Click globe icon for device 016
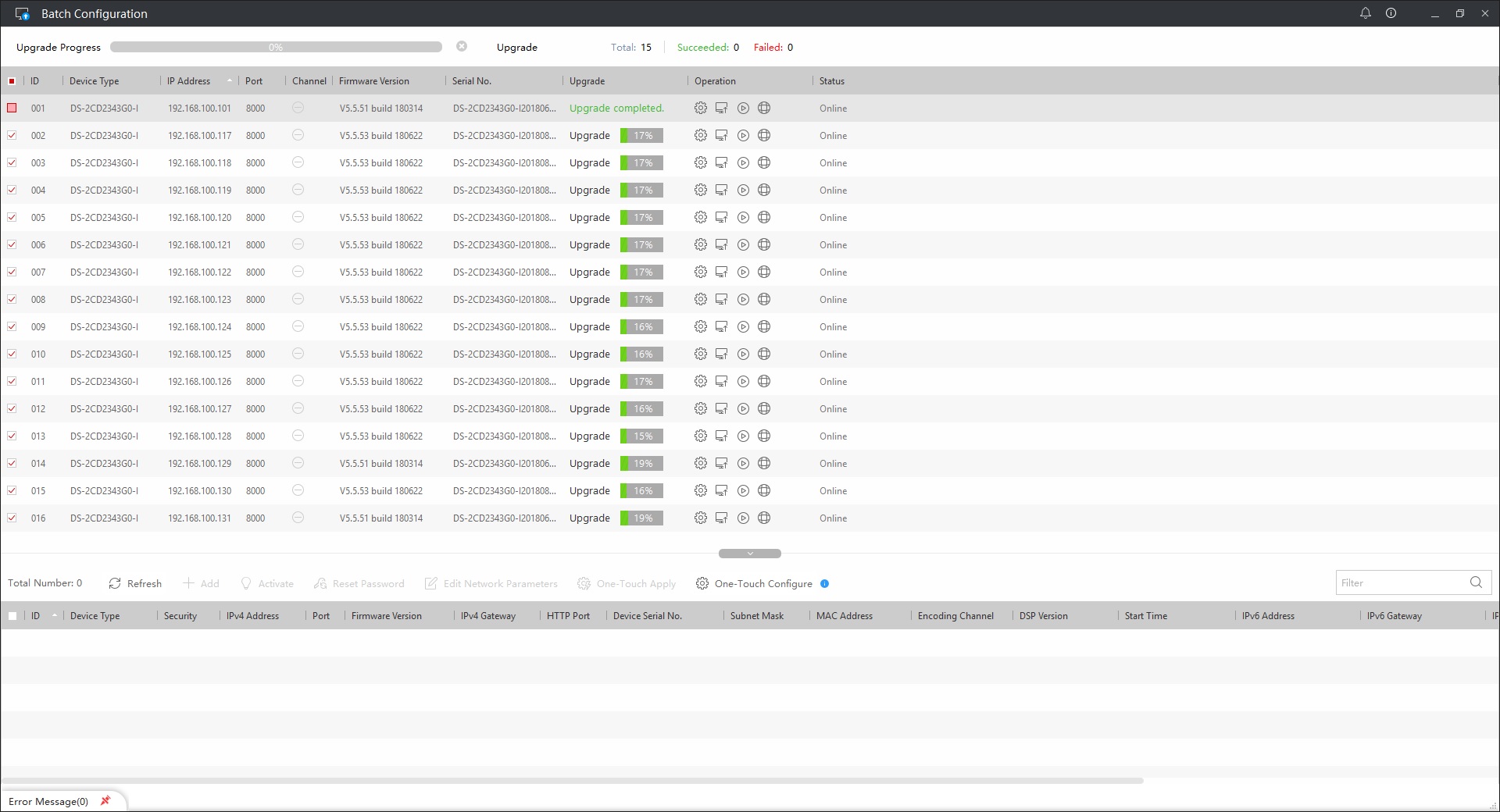 (764, 518)
